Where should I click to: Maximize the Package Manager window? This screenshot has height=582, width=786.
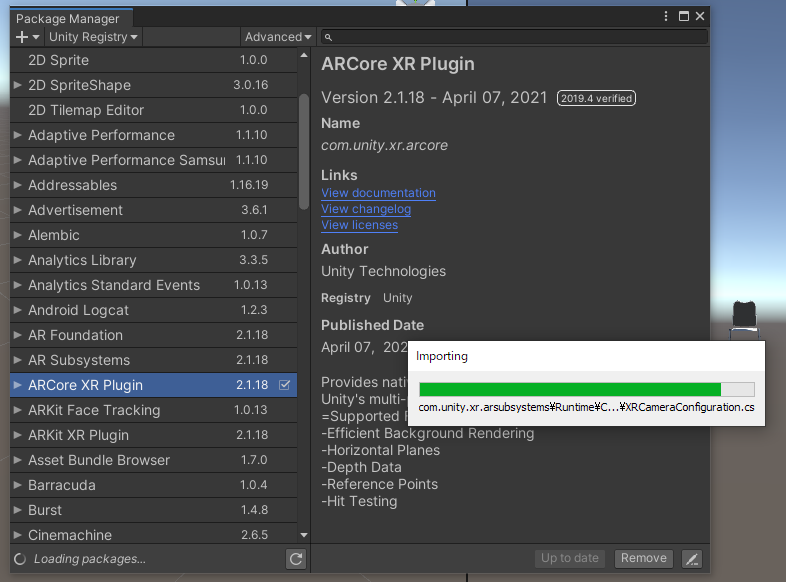684,17
